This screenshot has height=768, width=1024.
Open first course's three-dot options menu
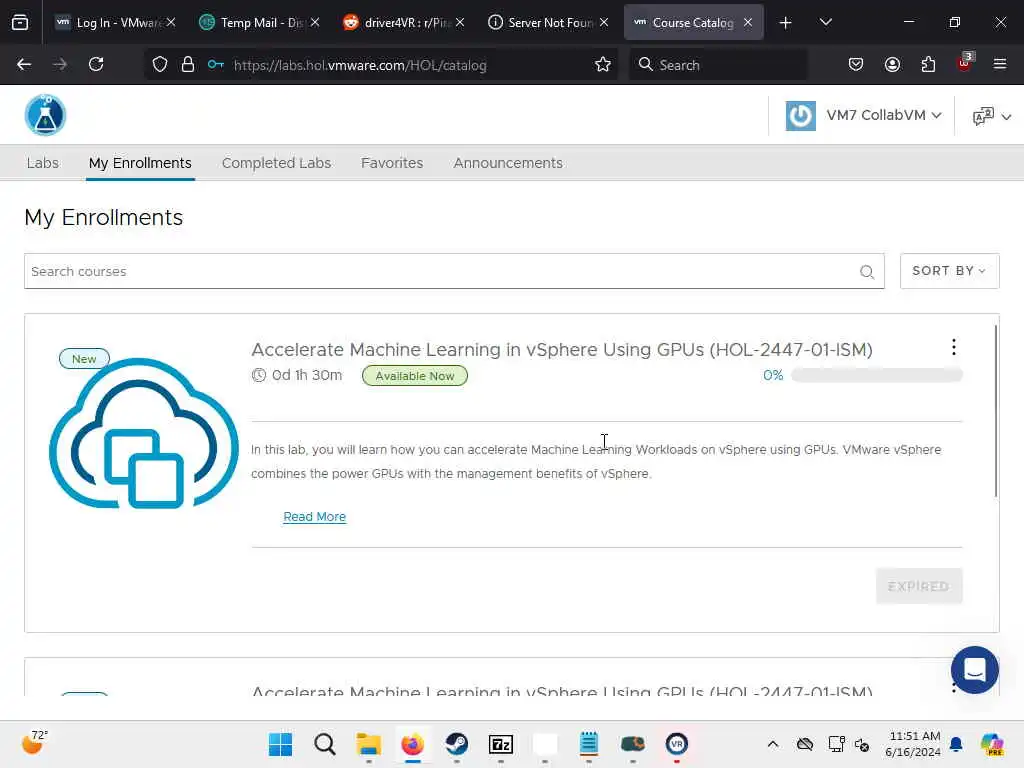pyautogui.click(x=953, y=347)
